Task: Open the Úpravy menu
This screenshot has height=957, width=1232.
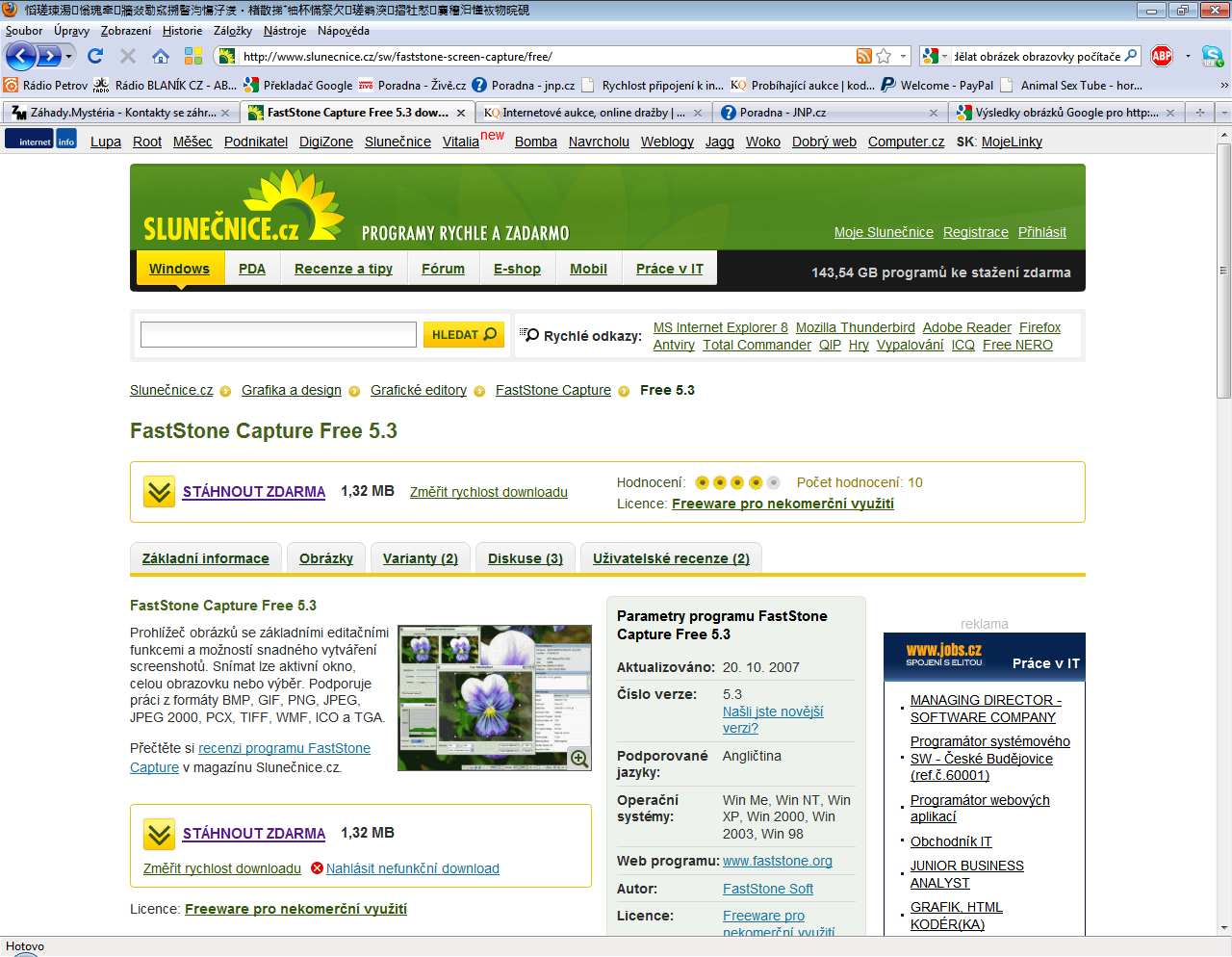Action: 72,31
